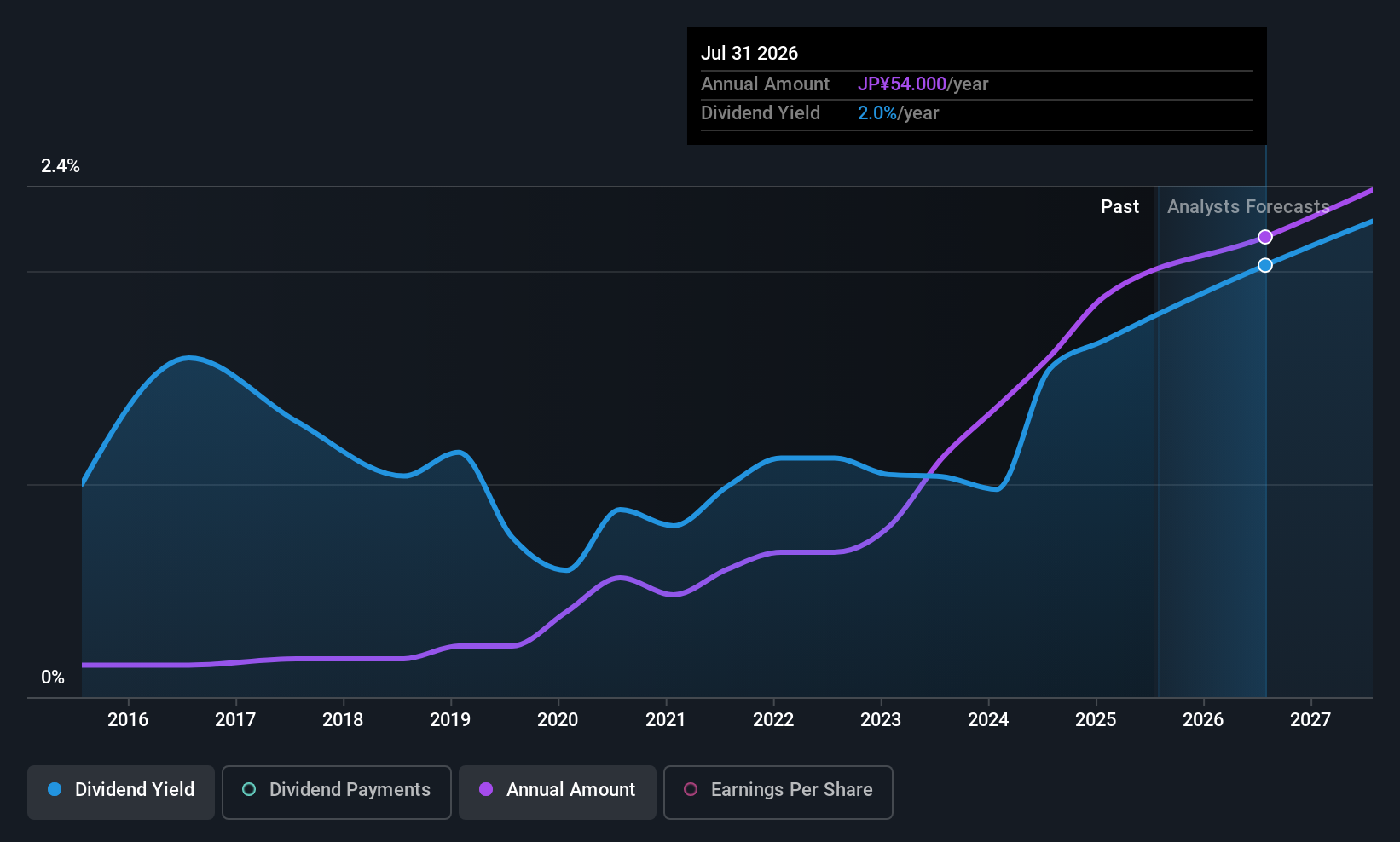Viewport: 1400px width, 842px height.
Task: Click the 2020 x-axis year label
Action: 558,719
